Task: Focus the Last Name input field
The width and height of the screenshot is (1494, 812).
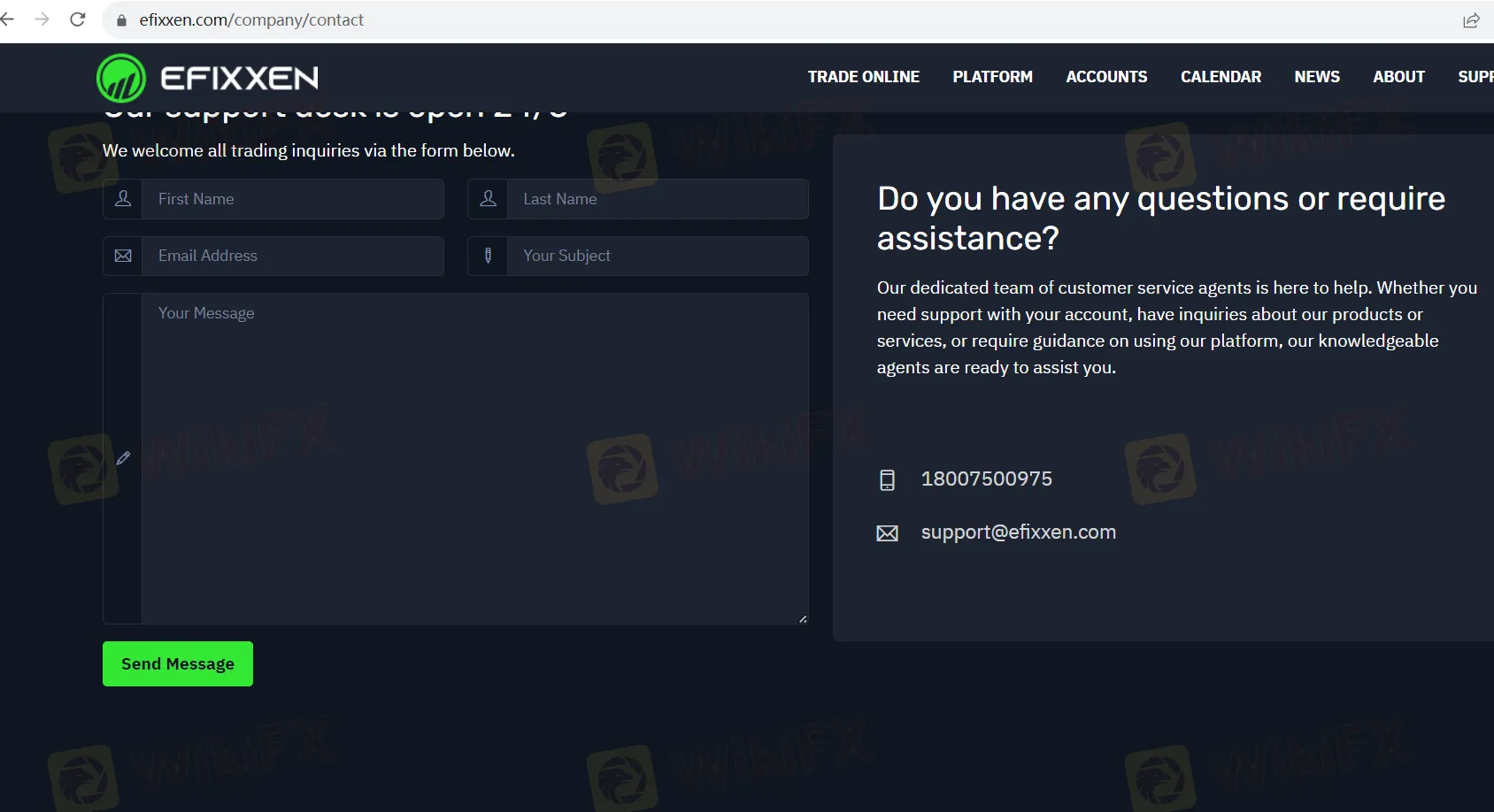Action: (x=657, y=199)
